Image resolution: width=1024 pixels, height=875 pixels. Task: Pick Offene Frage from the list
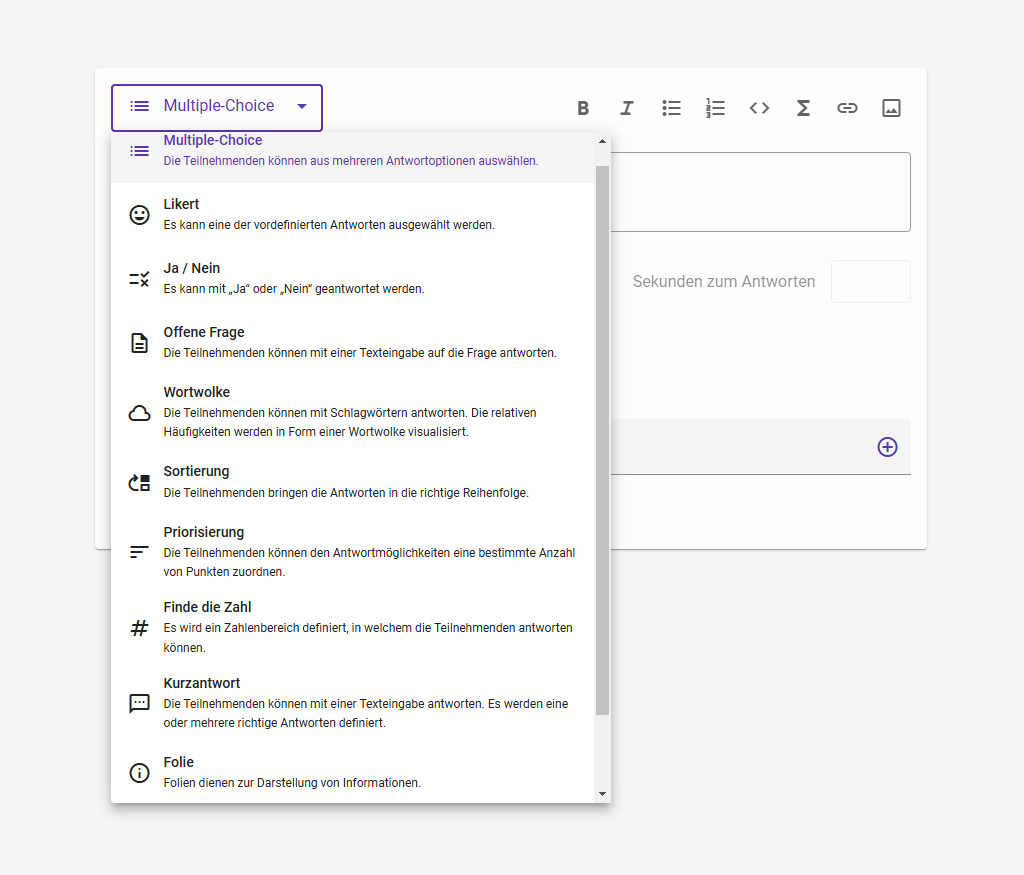coord(352,342)
